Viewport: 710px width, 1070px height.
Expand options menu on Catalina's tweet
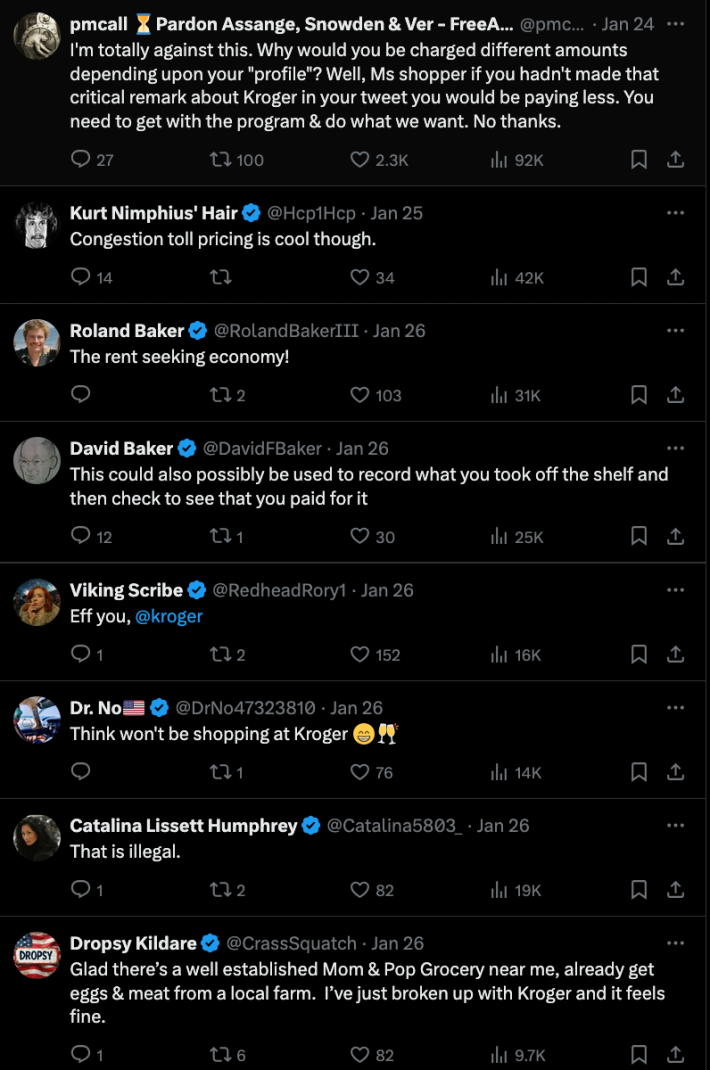[x=676, y=824]
